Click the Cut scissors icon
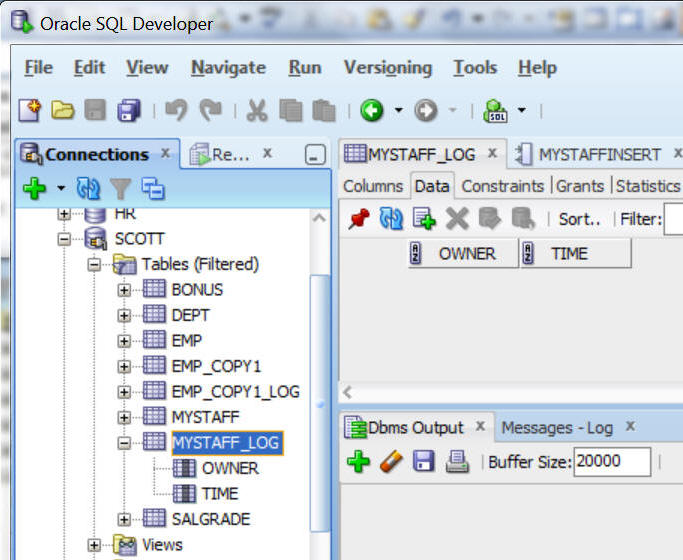 (257, 110)
